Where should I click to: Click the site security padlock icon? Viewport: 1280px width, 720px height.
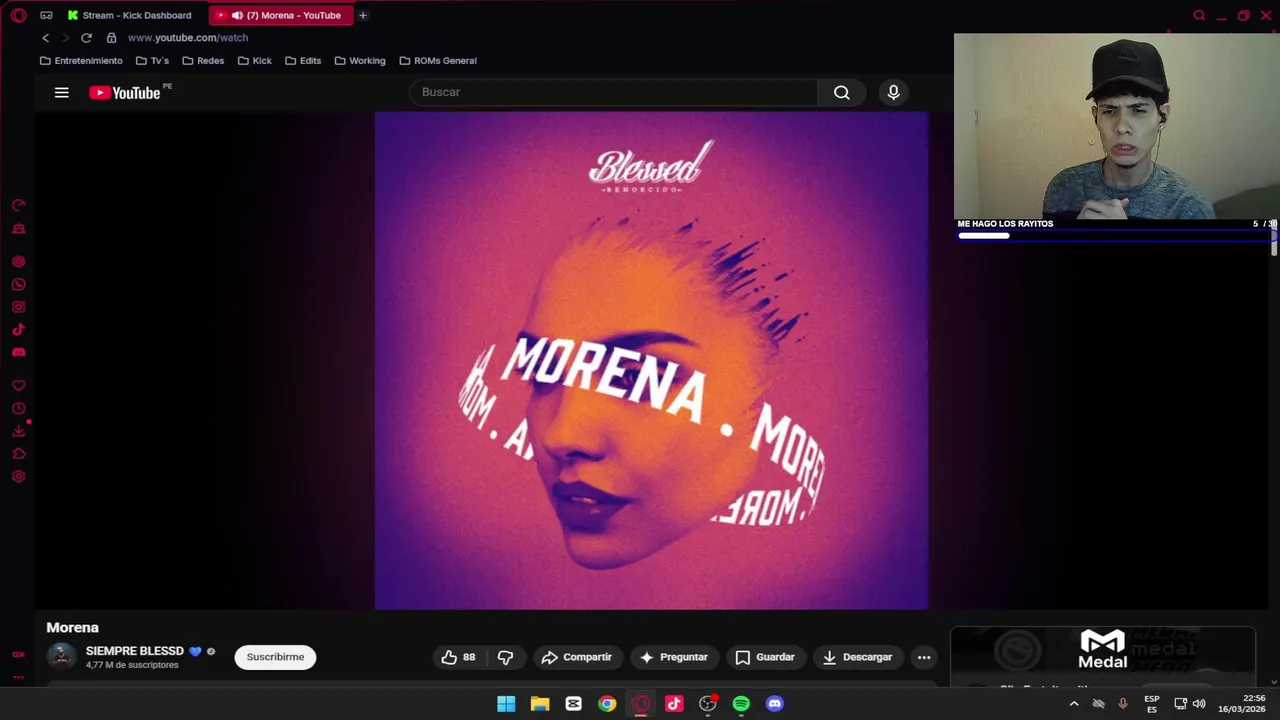111,38
